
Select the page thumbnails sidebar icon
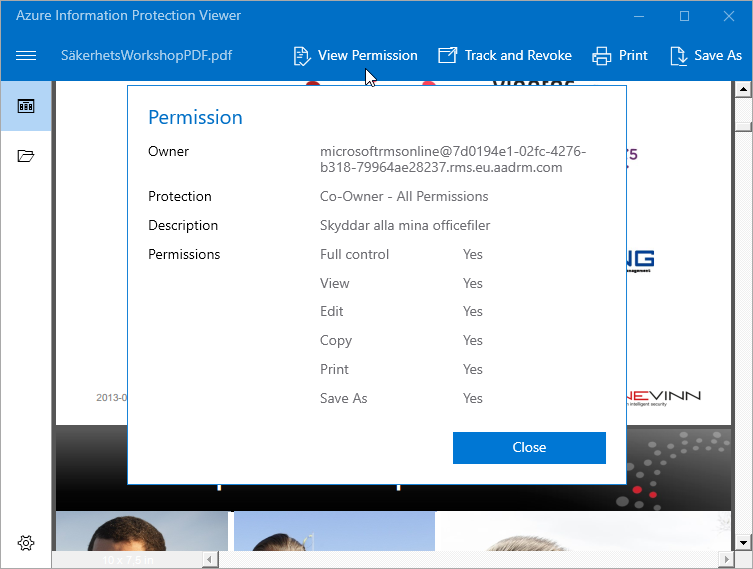(x=26, y=106)
